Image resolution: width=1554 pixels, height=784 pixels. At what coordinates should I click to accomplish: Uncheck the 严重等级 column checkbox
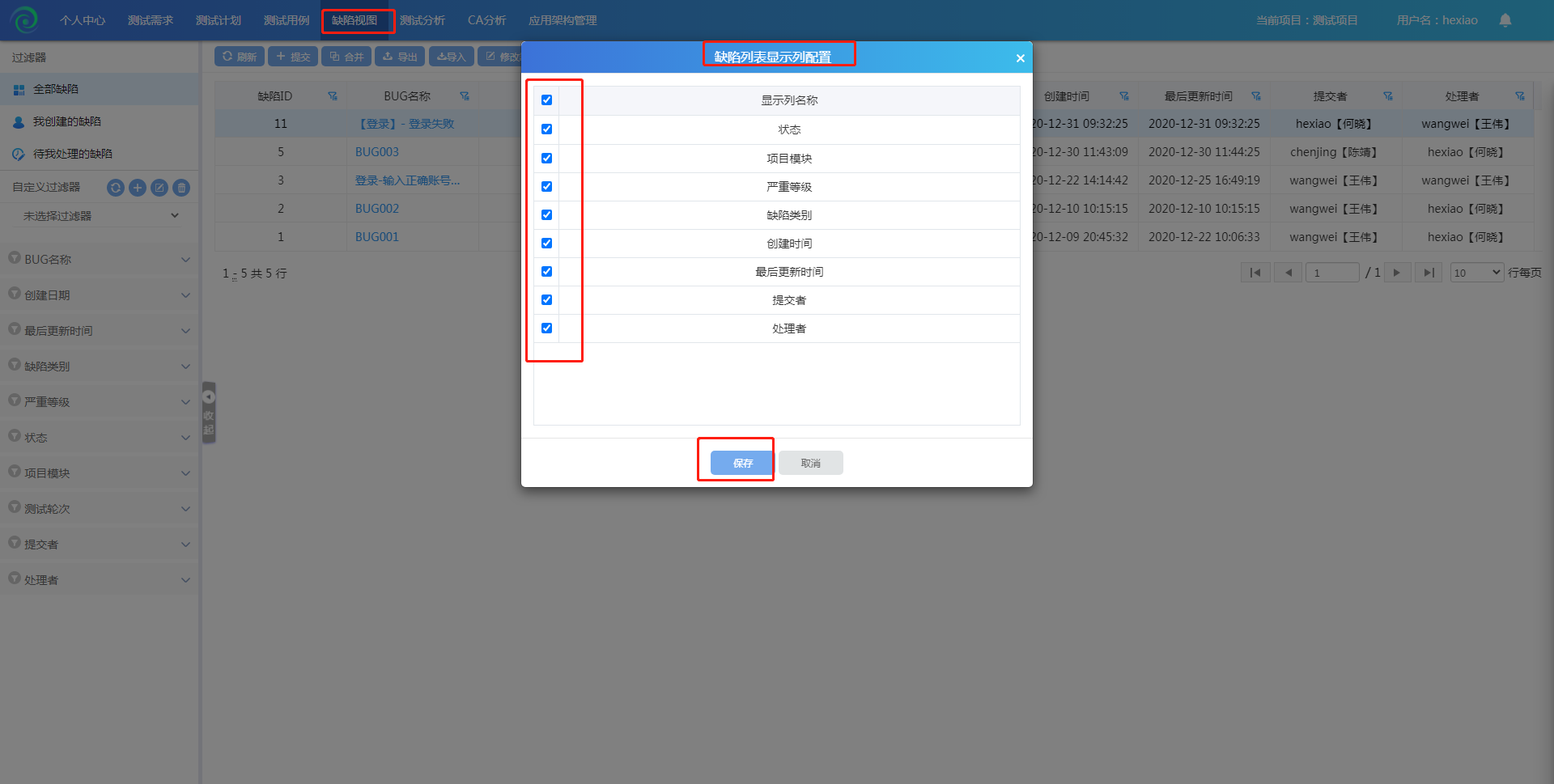pyautogui.click(x=546, y=187)
